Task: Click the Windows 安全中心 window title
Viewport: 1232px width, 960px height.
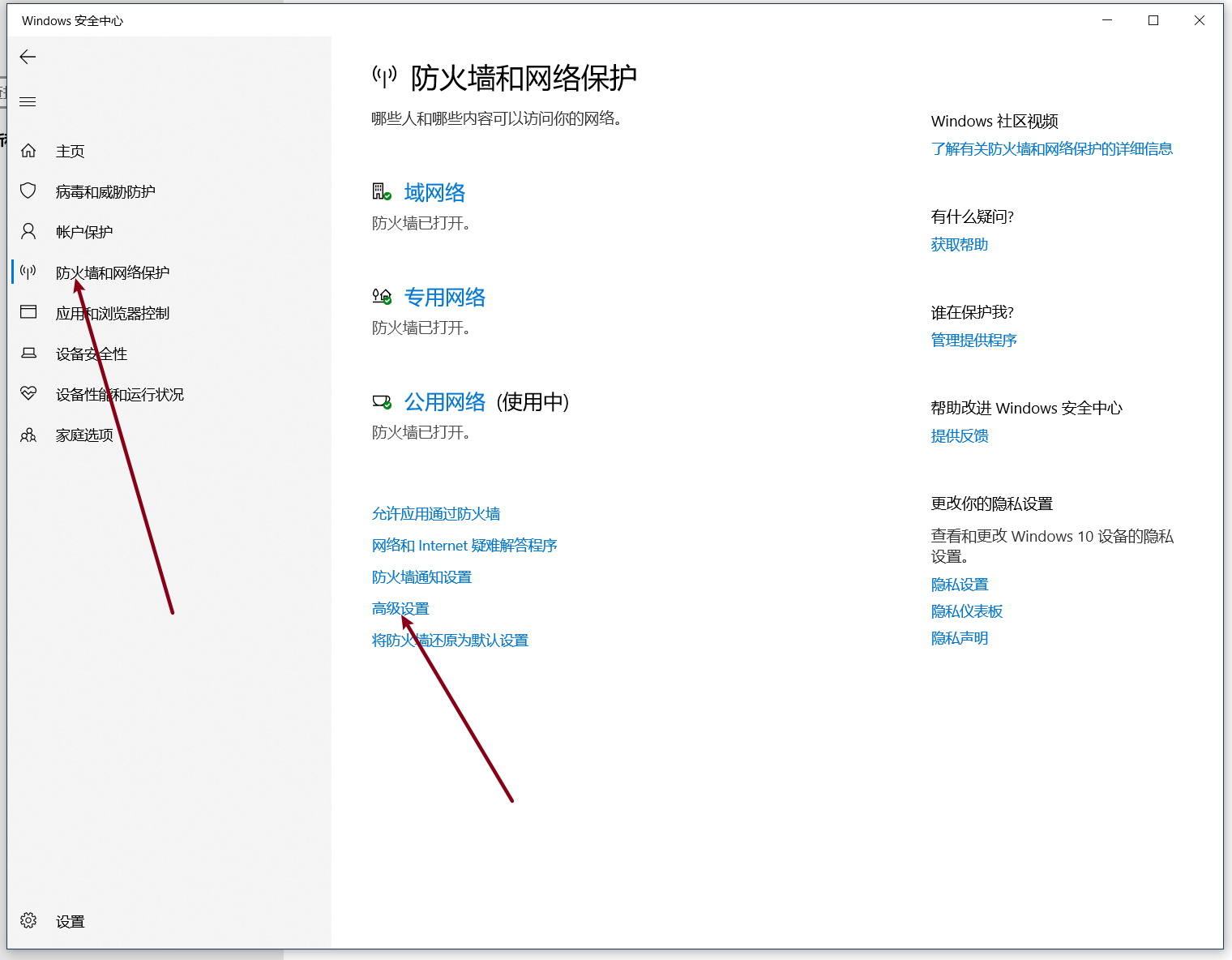Action: click(x=73, y=21)
